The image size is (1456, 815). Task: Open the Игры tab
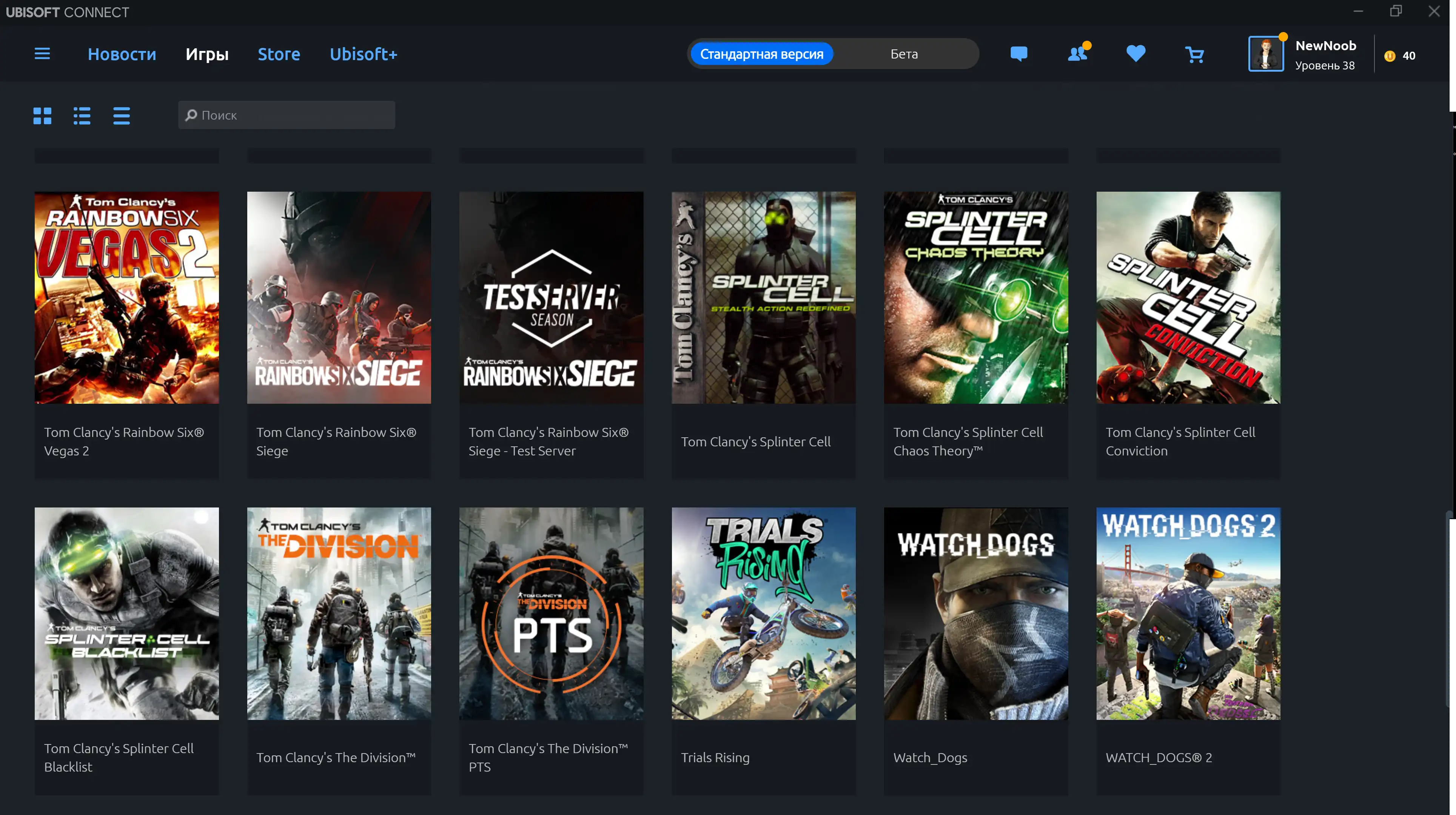pyautogui.click(x=207, y=54)
